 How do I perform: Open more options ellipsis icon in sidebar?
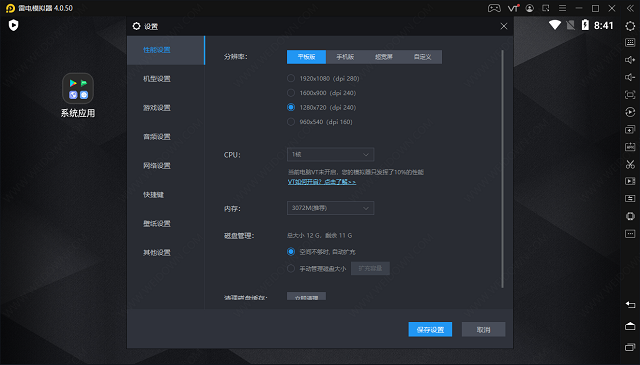pos(630,234)
